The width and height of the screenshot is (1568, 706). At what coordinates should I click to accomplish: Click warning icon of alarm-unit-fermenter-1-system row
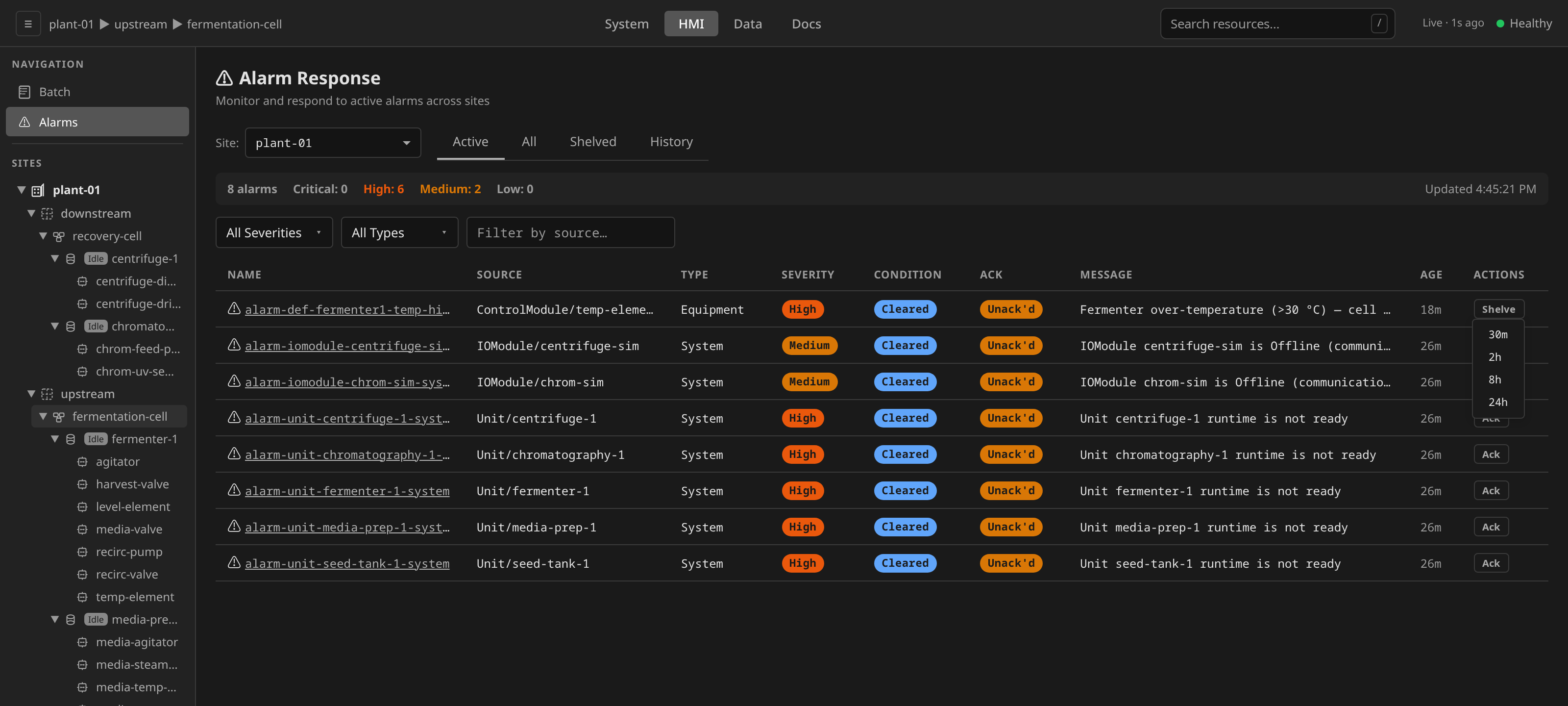234,490
